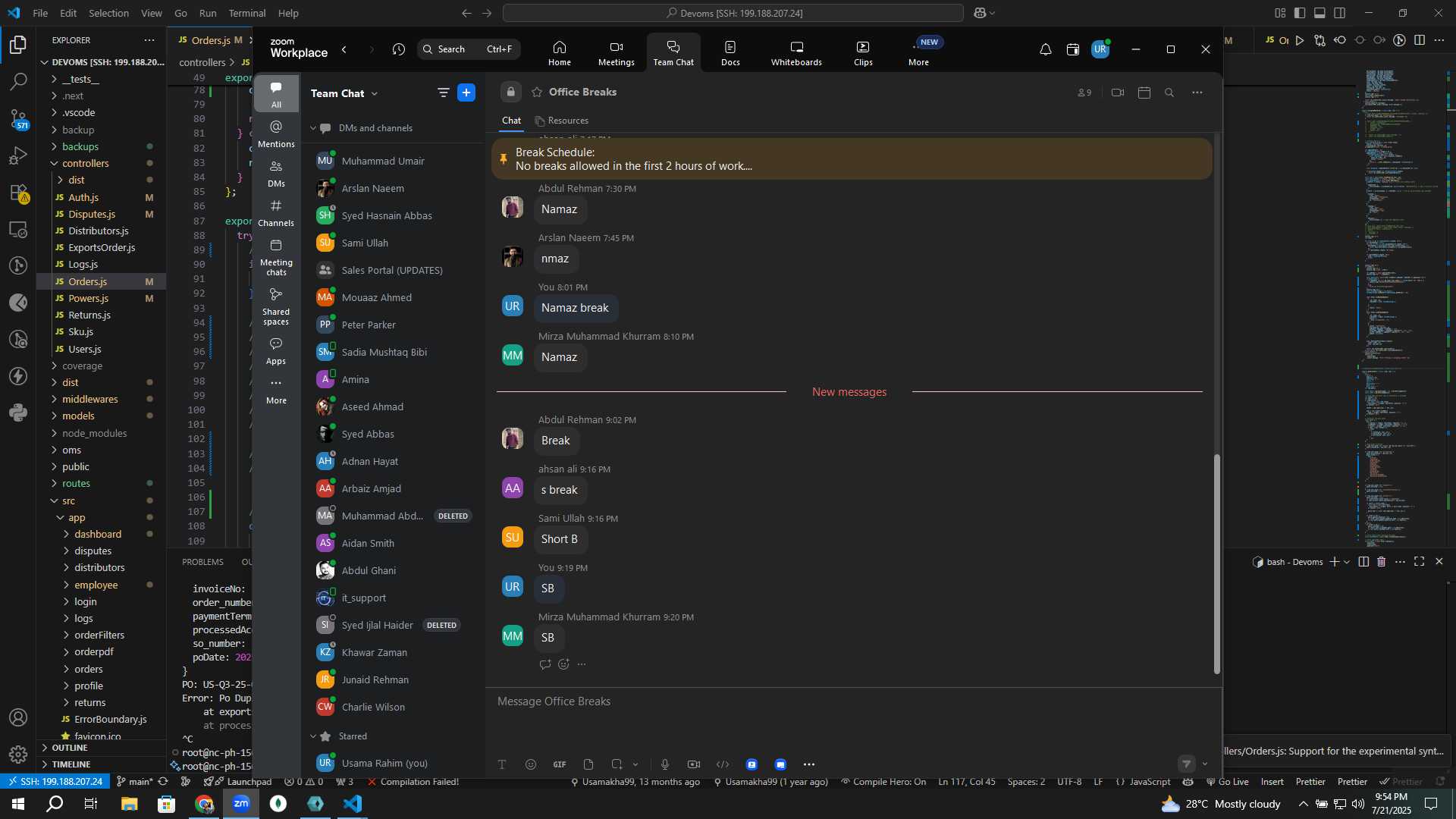Open VS Code Manage gear
The image size is (1456, 819).
tap(18, 755)
